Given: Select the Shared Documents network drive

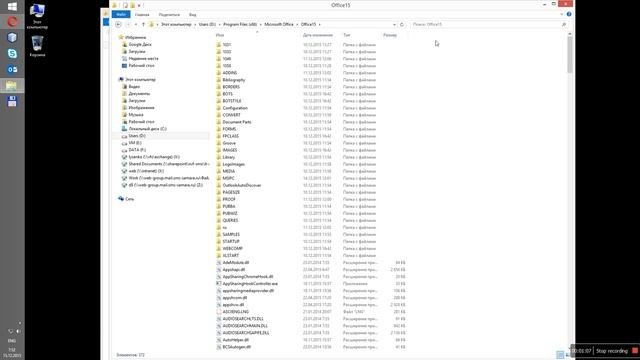Looking at the screenshot, I should (169, 164).
